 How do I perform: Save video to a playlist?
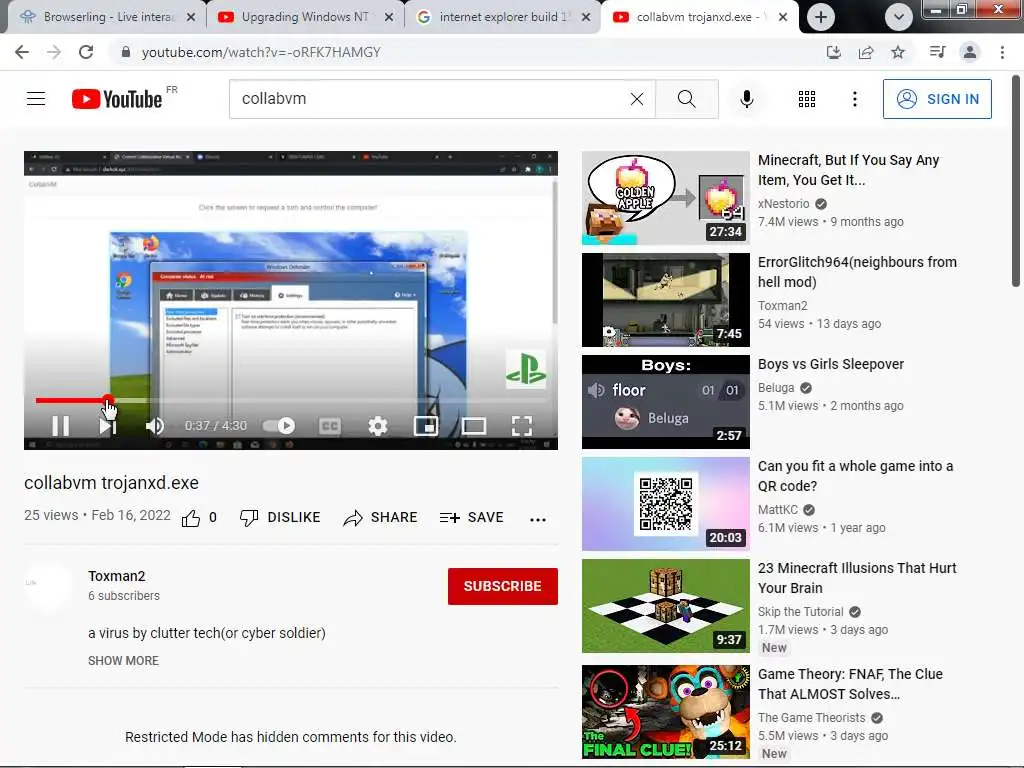tap(472, 518)
